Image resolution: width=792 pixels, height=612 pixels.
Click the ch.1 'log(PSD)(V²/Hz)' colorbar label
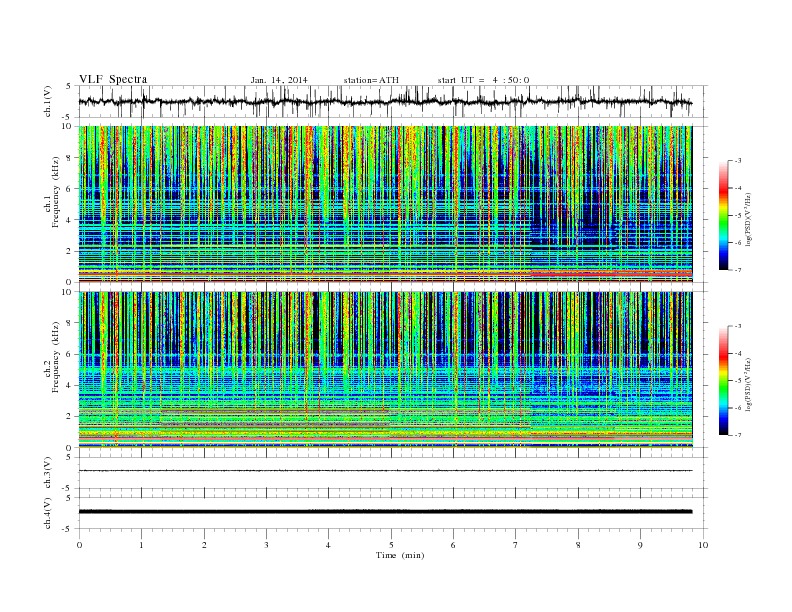click(749, 219)
